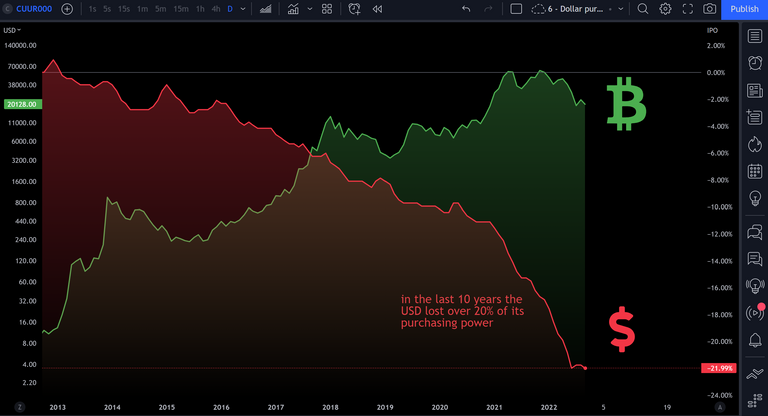The image size is (768, 416).
Task: Open private chats message icon
Action: pyautogui.click(x=755, y=258)
